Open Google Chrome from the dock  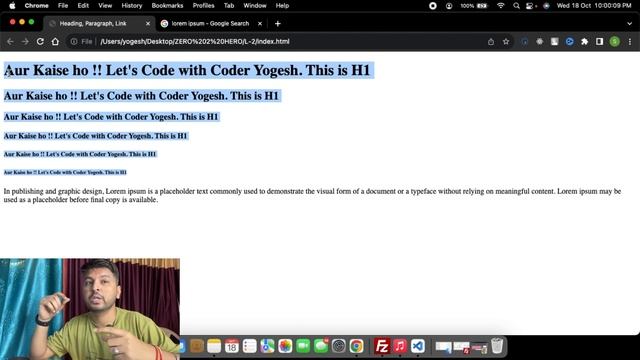[356, 346]
